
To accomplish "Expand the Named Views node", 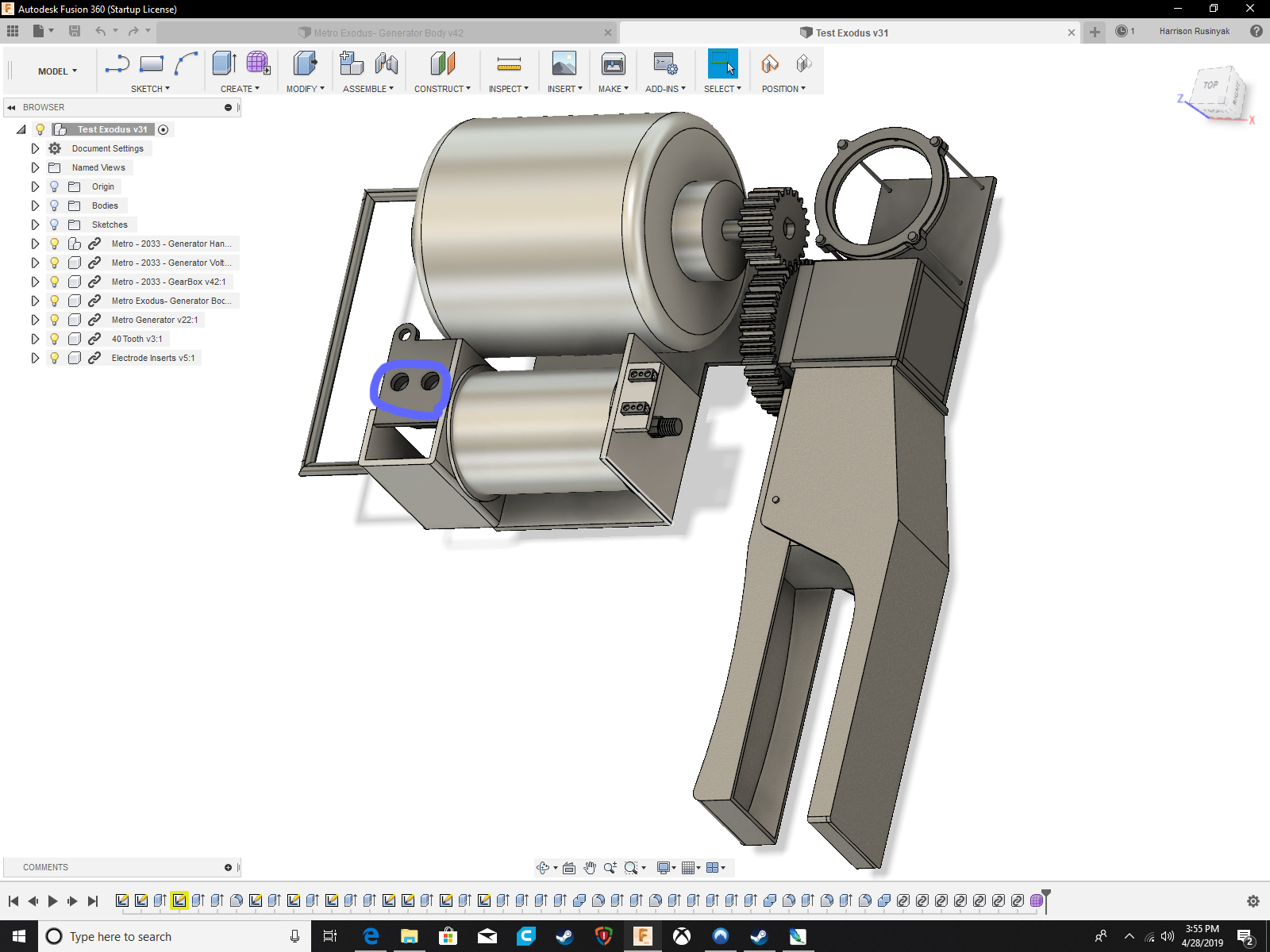I will (x=35, y=167).
